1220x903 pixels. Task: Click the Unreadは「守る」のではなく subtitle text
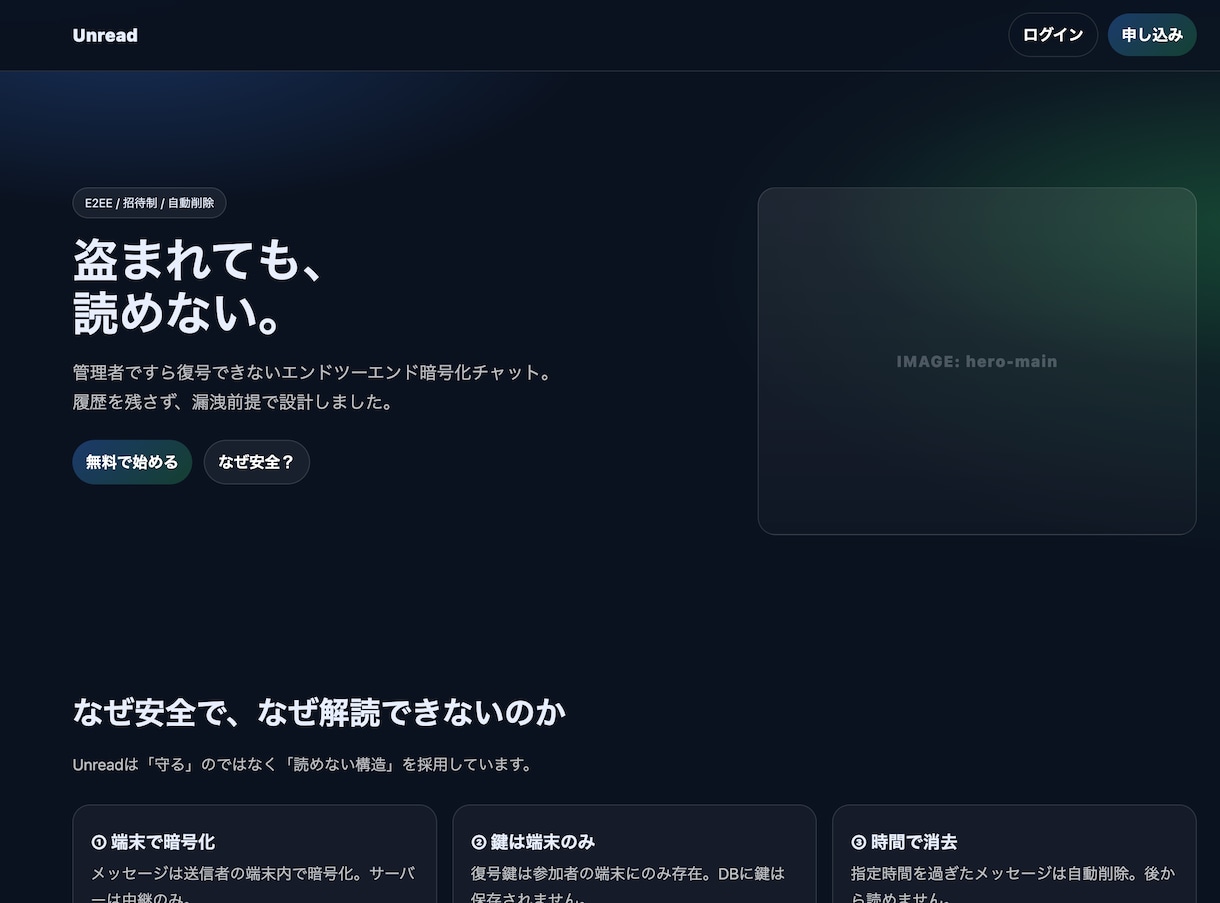click(302, 764)
